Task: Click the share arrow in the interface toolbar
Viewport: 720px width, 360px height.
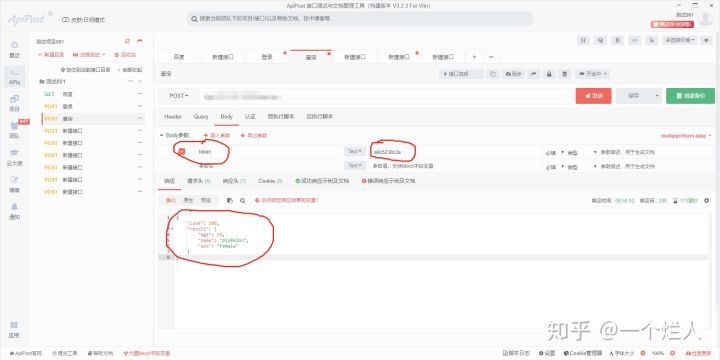Action: pos(533,74)
